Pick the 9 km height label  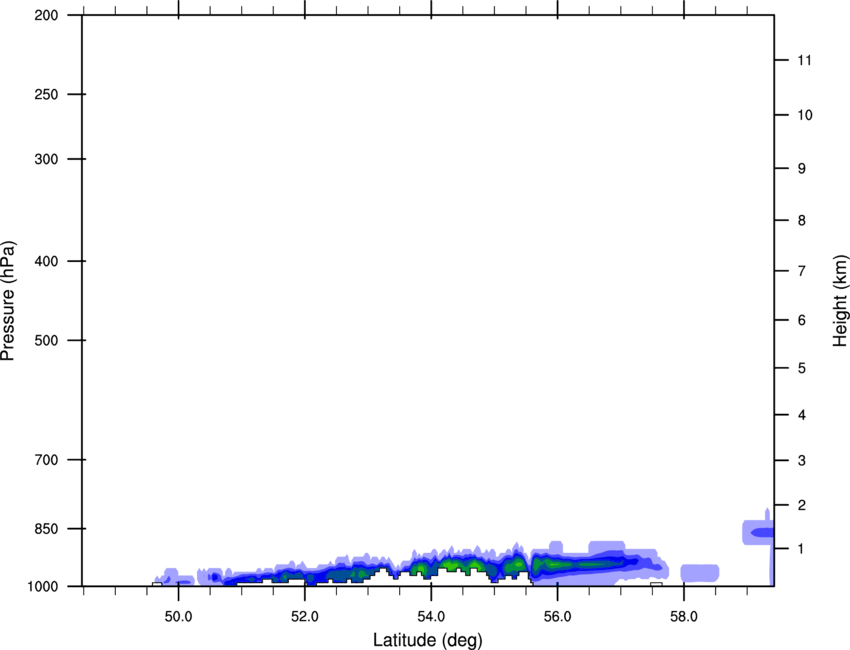pyautogui.click(x=802, y=169)
